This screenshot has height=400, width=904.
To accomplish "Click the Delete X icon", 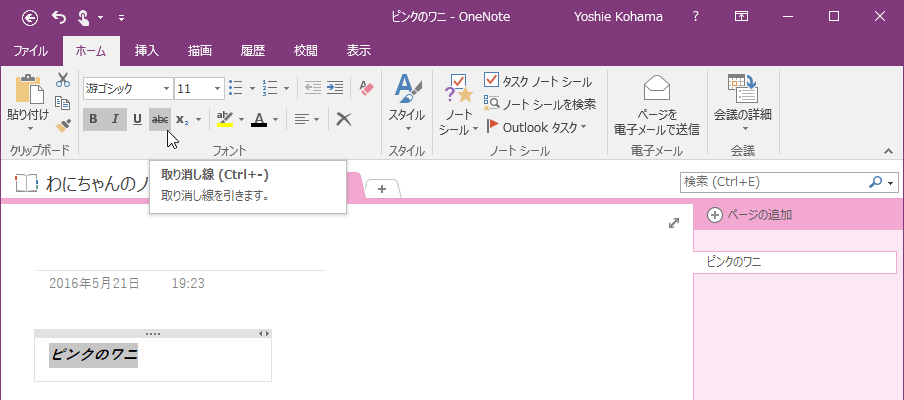I will (344, 119).
